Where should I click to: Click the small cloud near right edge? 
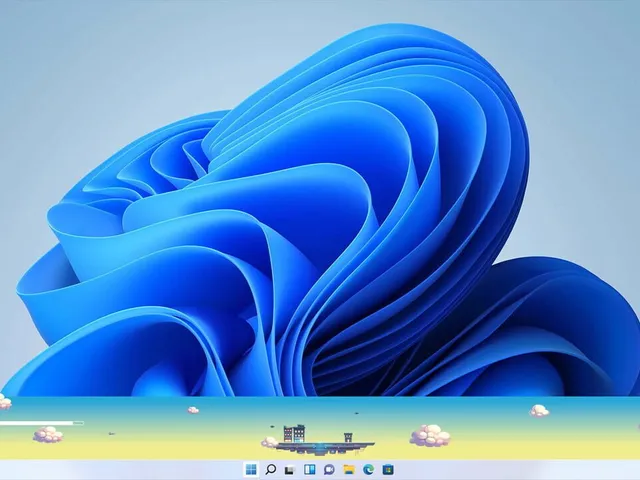coord(539,410)
